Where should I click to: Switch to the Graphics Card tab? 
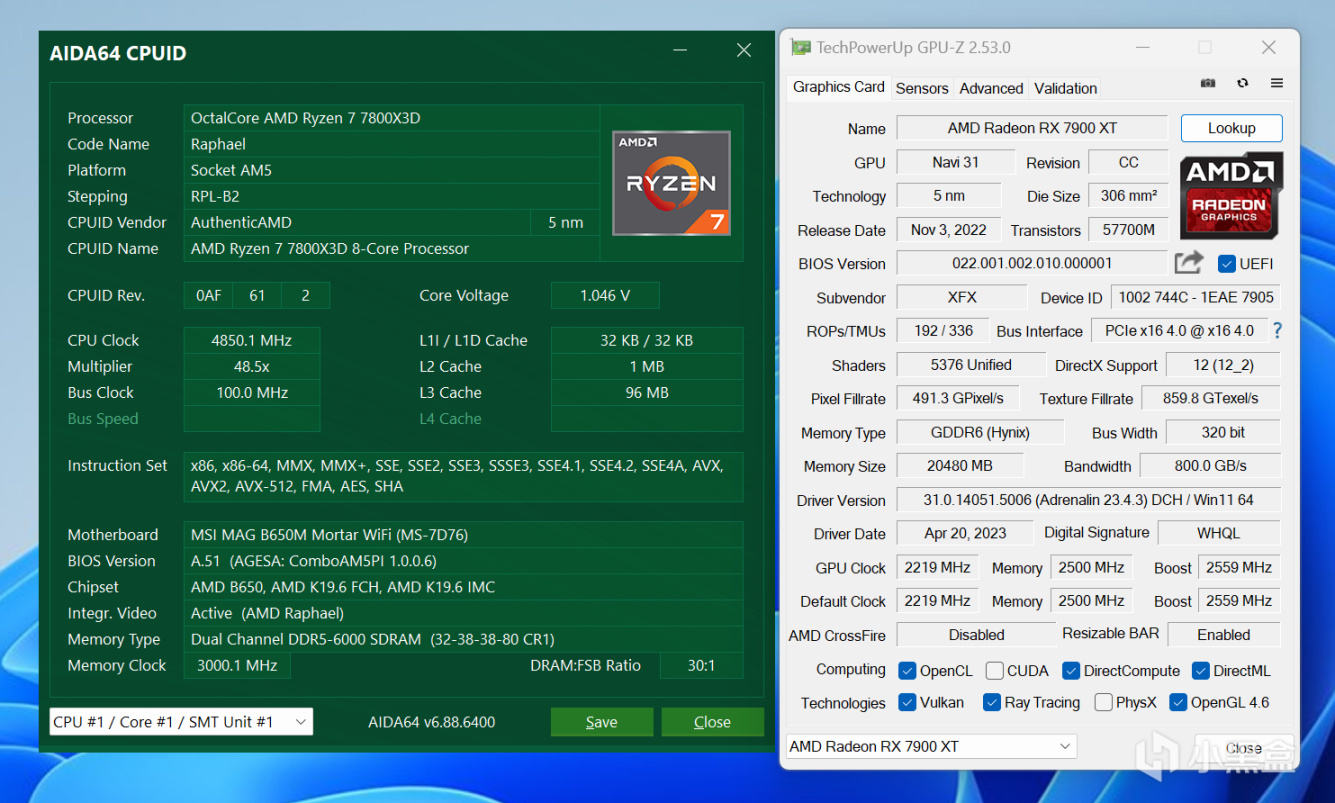pyautogui.click(x=838, y=87)
